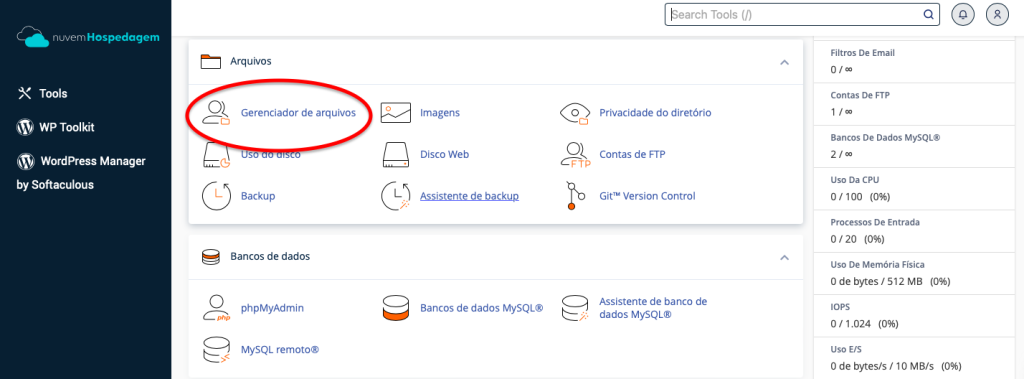The height and width of the screenshot is (379, 1024).
Task: Open the Contas de FTP link
Action: click(x=632, y=154)
